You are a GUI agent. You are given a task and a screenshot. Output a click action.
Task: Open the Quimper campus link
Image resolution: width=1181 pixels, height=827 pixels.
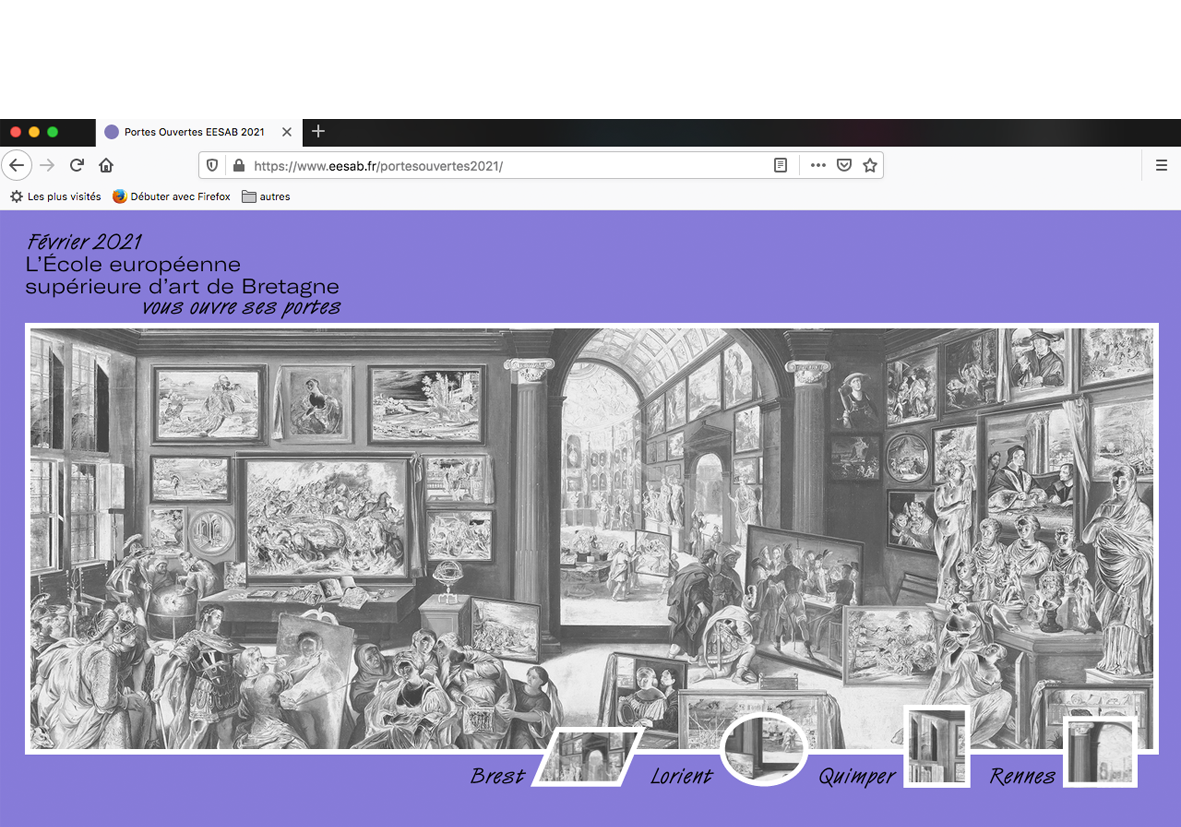[857, 777]
